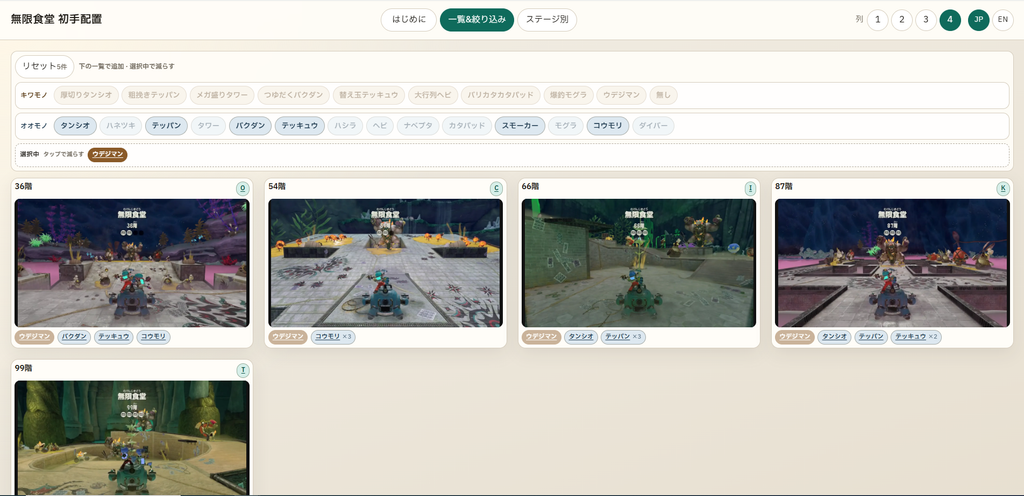Click ウデジマン tag under 66階 card

point(541,337)
